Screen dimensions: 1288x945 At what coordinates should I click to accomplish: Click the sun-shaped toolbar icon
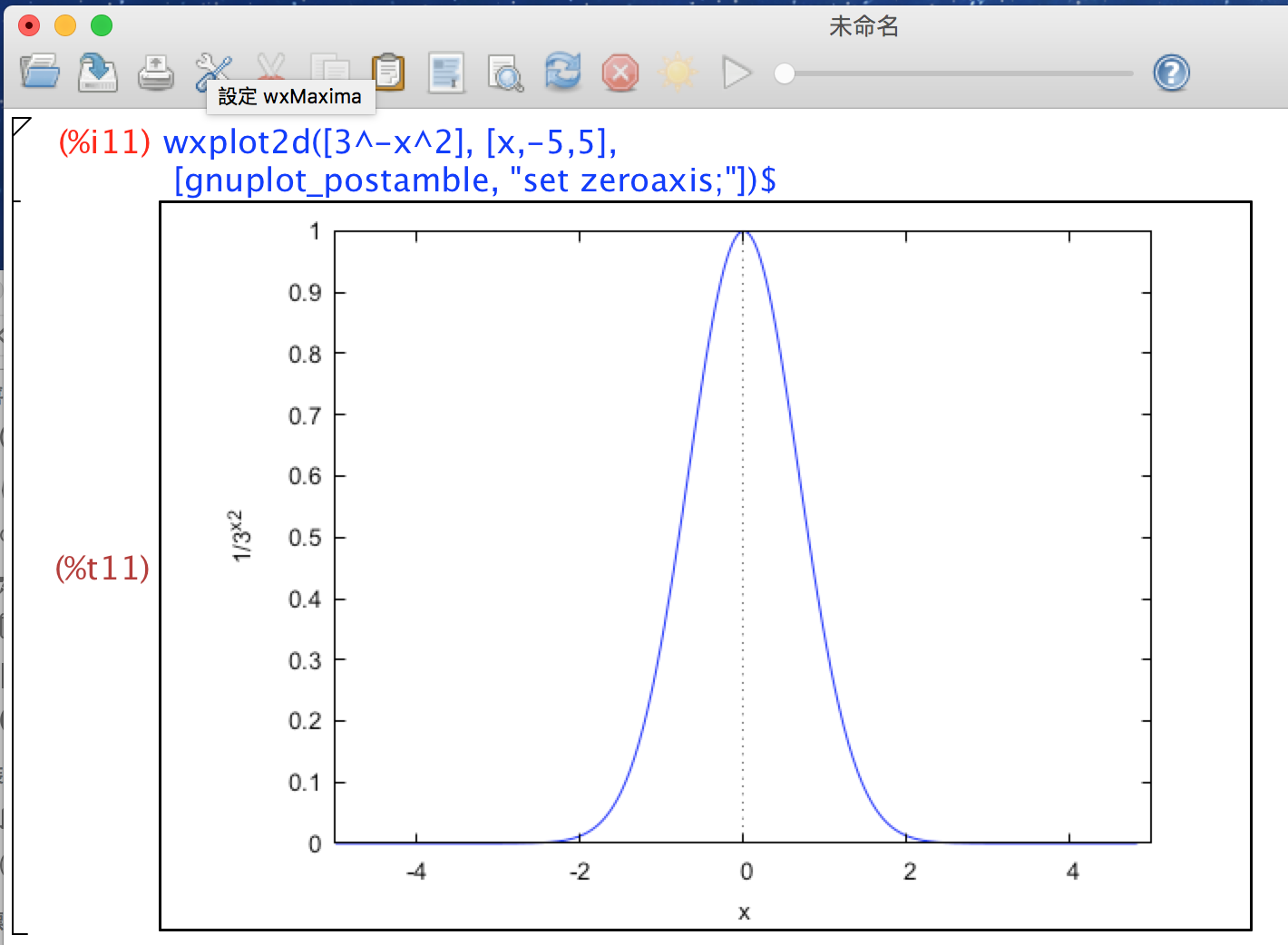(678, 73)
